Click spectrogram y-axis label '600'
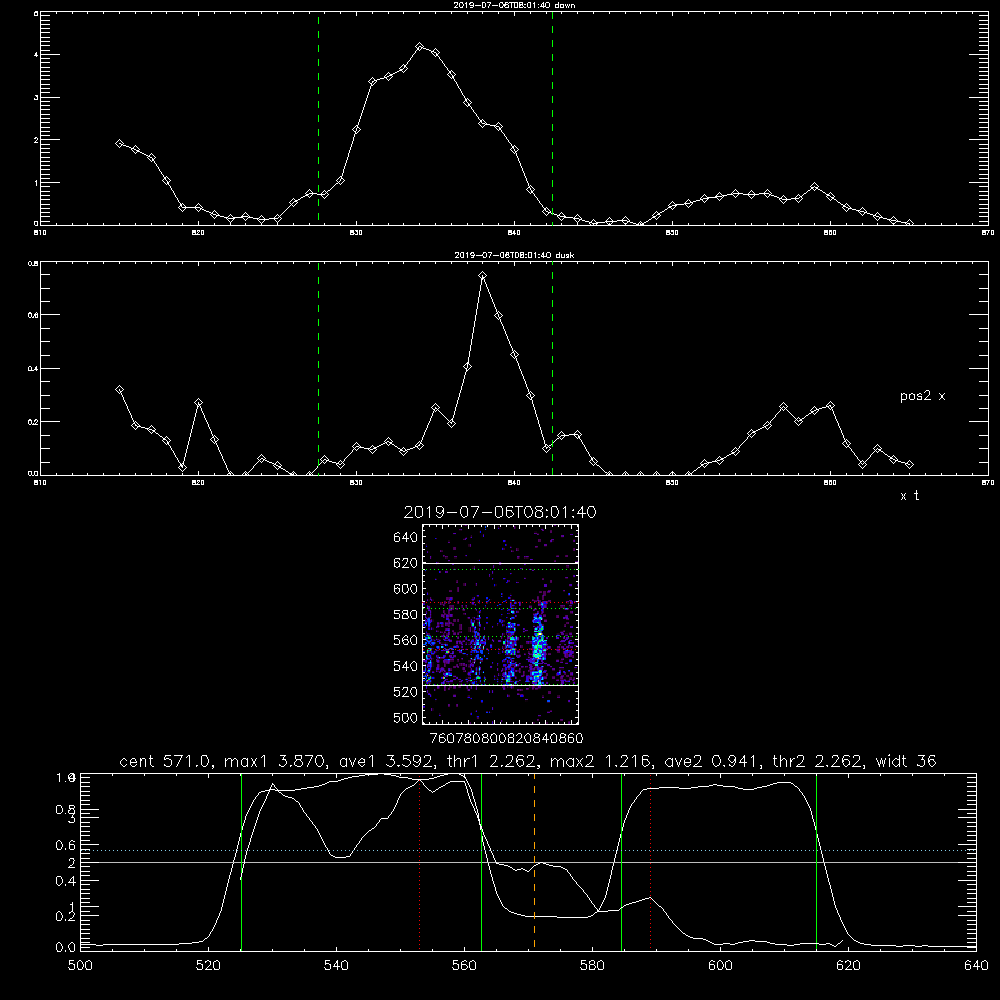This screenshot has width=1000, height=1000. point(406,589)
